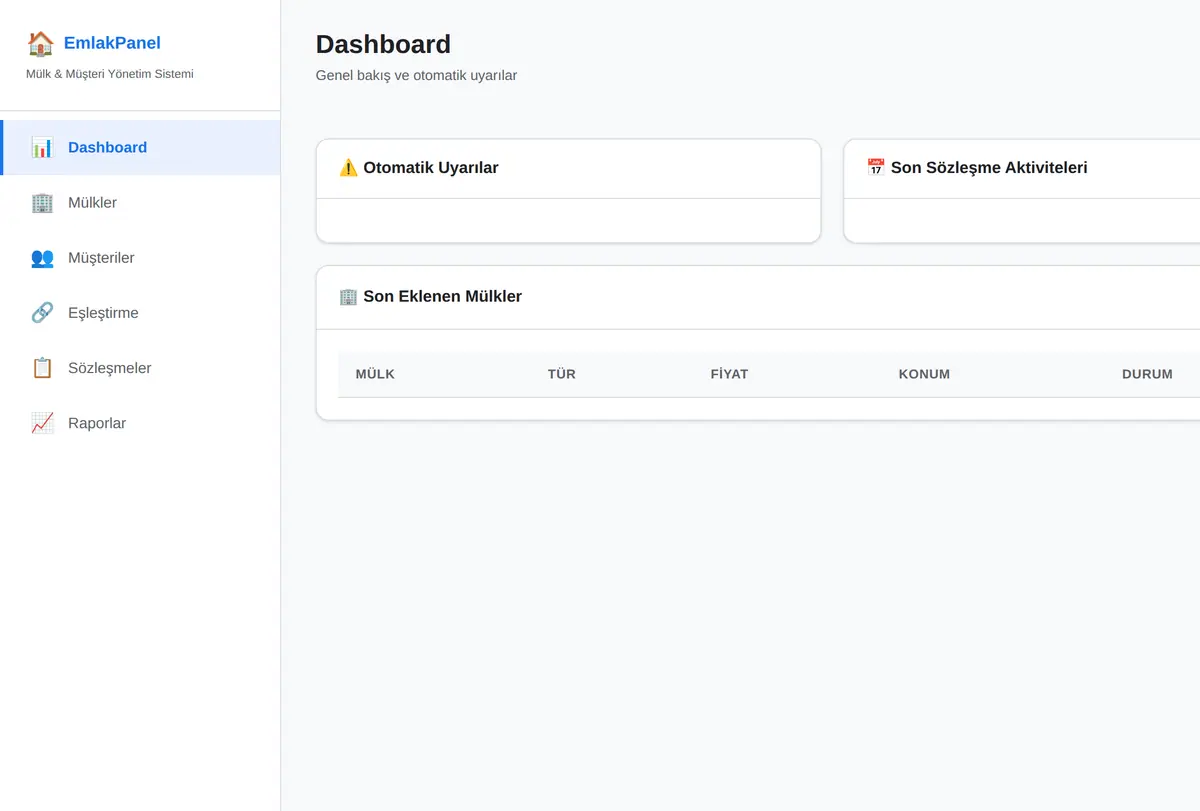Open the Sözleşmeler section
Screen dimensions: 1200x811
[x=140, y=368]
